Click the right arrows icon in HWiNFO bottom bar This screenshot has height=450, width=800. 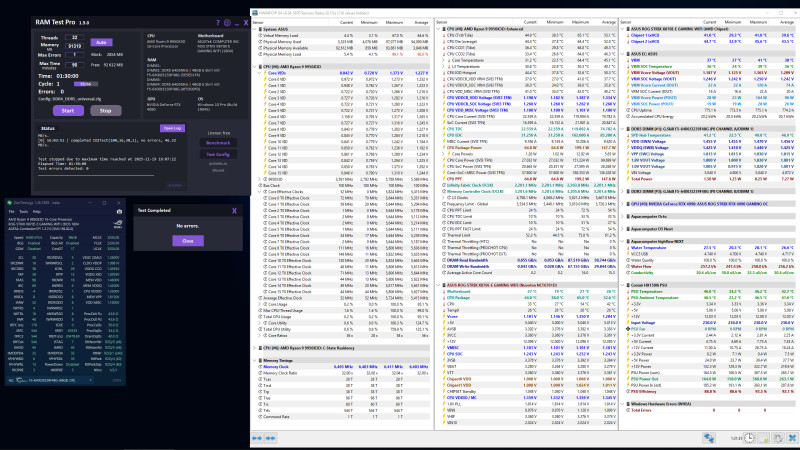pos(270,438)
